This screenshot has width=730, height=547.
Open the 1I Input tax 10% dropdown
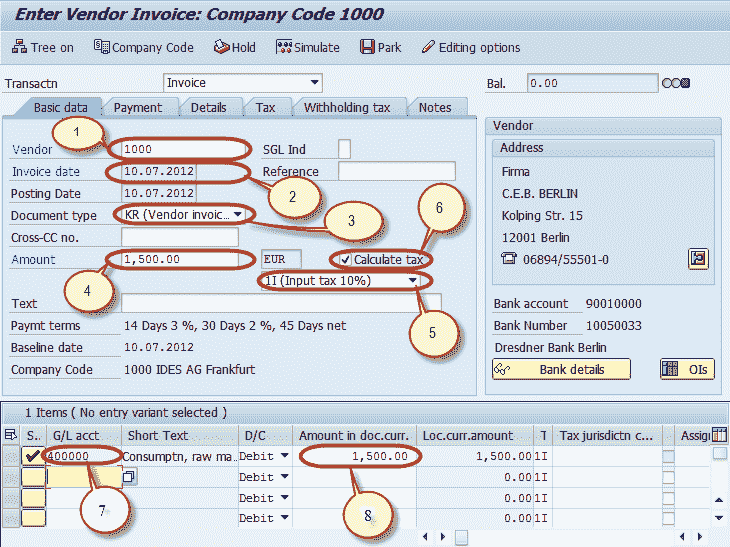(x=412, y=281)
